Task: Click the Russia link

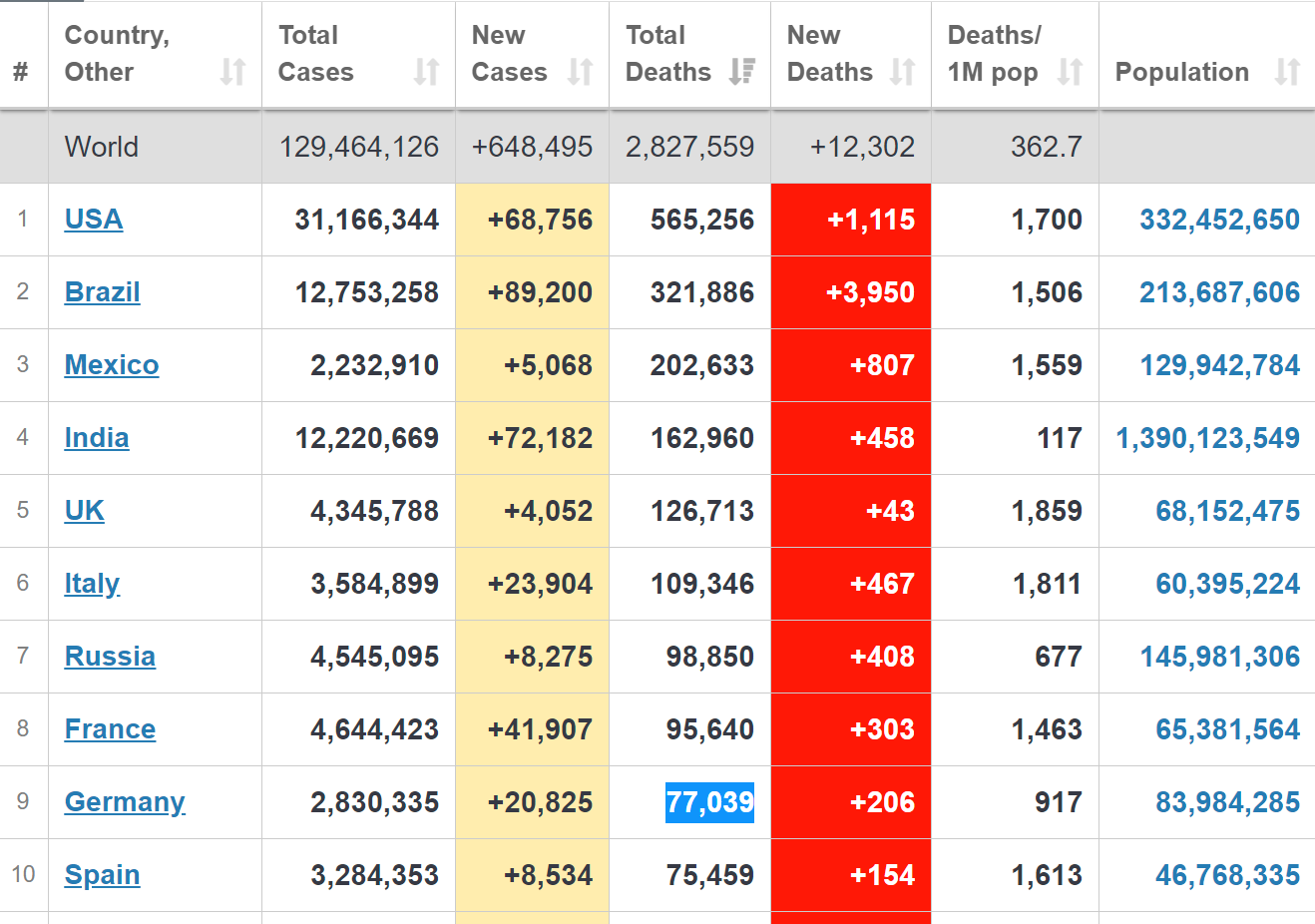Action: (x=110, y=657)
